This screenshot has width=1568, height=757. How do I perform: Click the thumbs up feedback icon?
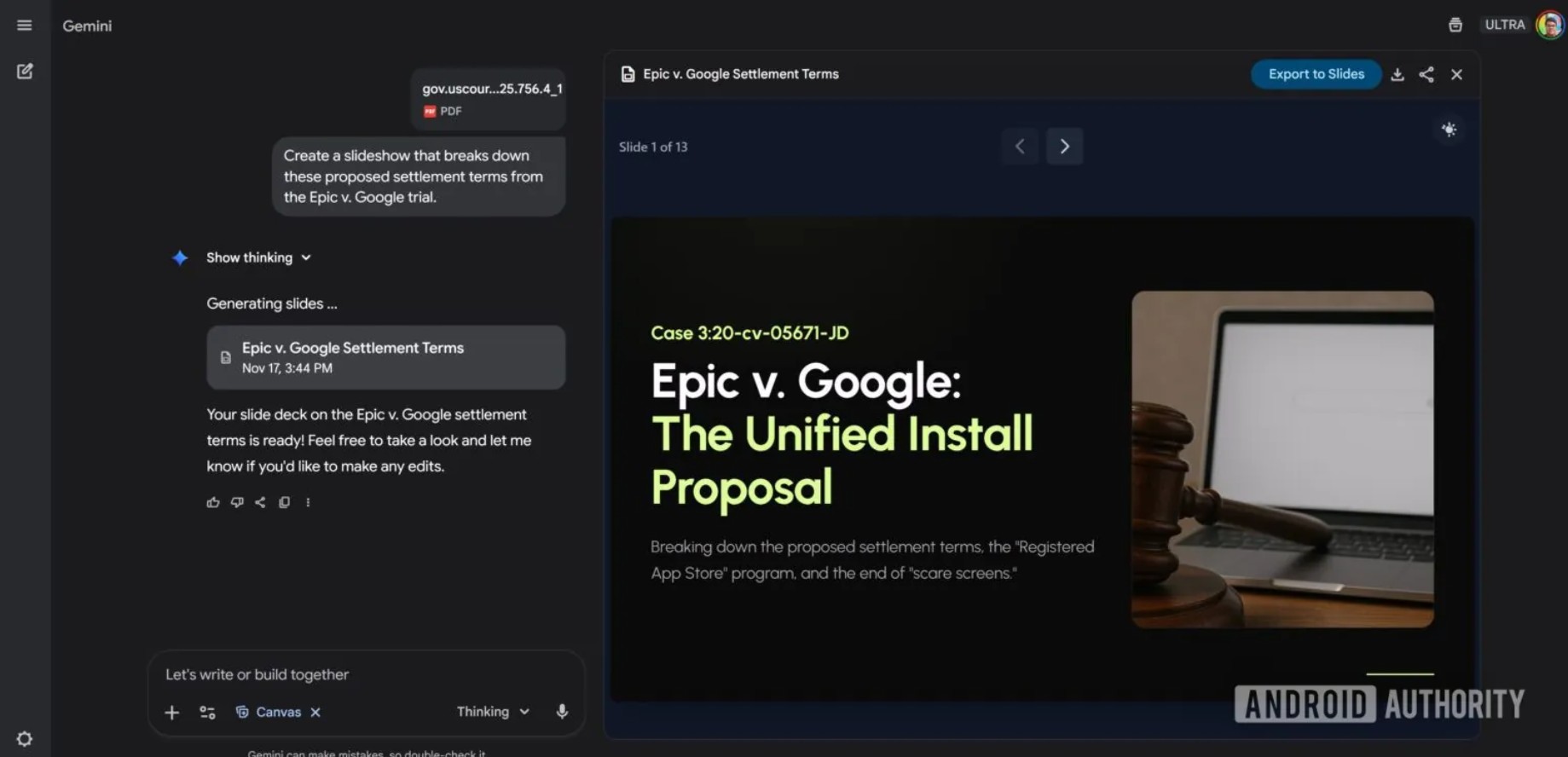tap(213, 502)
